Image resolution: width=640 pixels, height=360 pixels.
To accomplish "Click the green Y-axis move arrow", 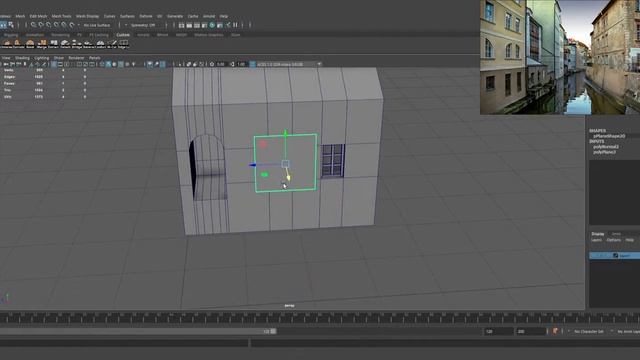I will 285,133.
